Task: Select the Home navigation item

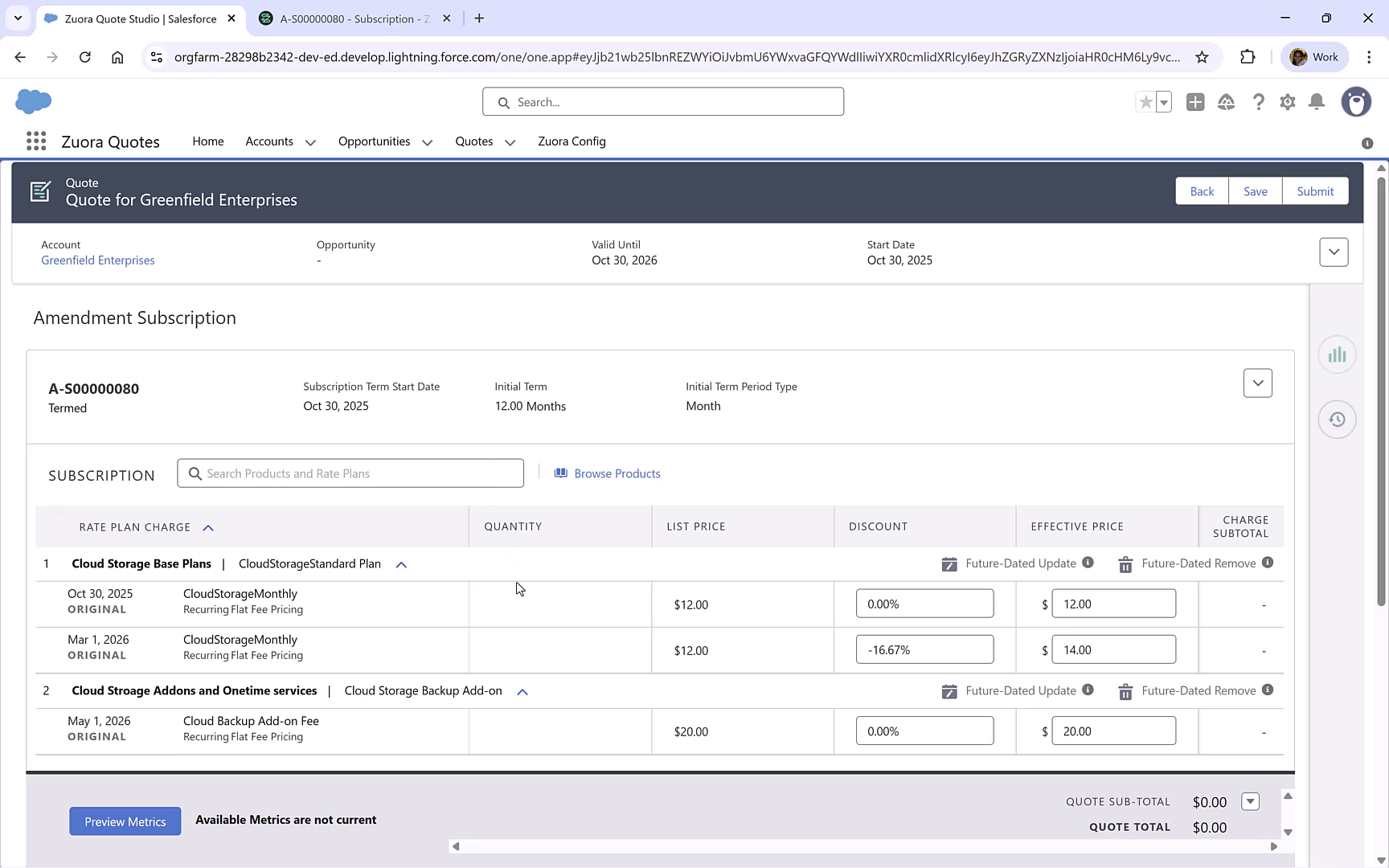Action: pyautogui.click(x=207, y=141)
